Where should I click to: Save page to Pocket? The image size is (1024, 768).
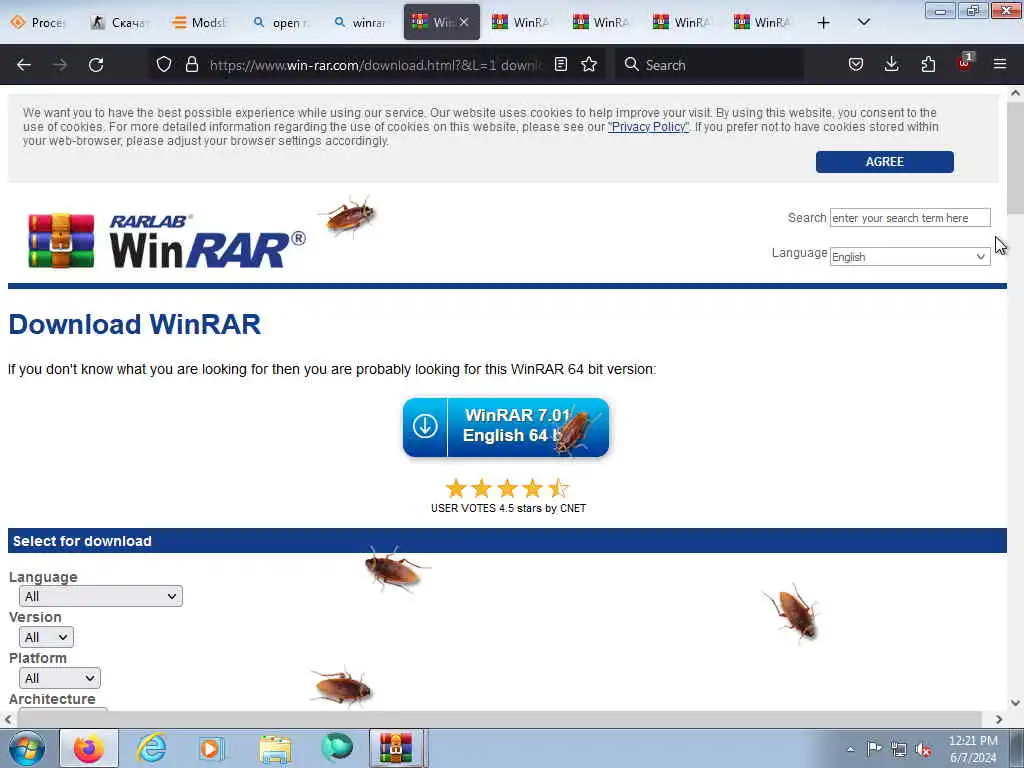coord(856,64)
